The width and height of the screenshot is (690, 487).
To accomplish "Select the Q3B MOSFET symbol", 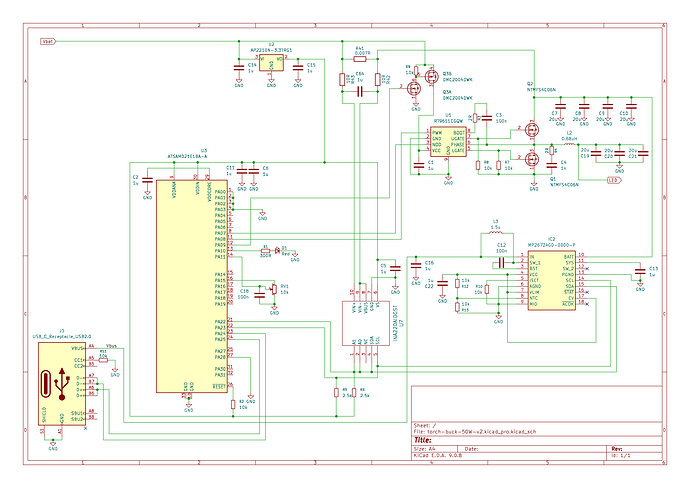I will tap(430, 77).
